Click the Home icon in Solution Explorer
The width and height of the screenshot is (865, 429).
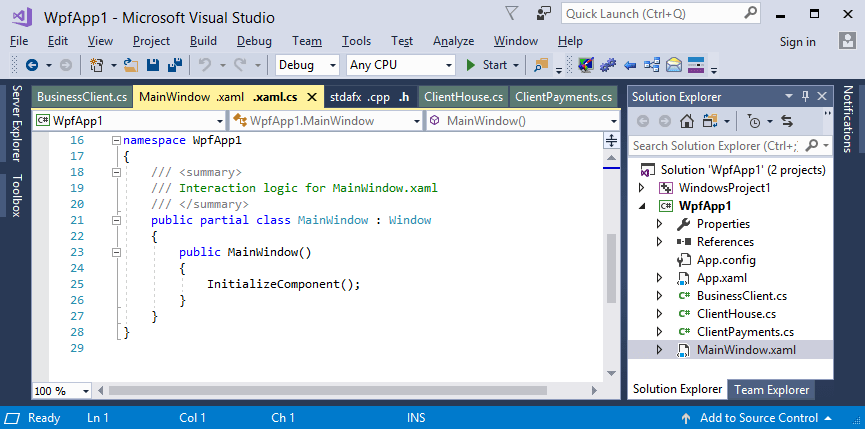[x=687, y=121]
